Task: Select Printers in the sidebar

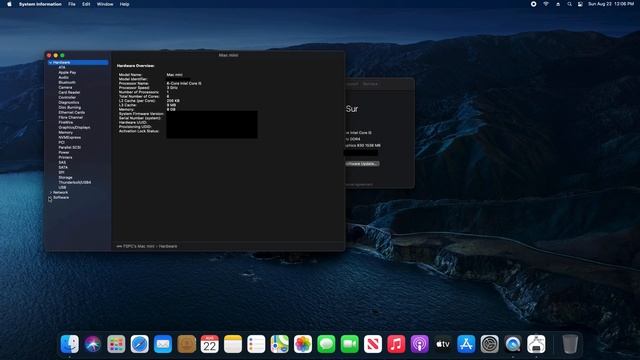Action: pos(65,157)
